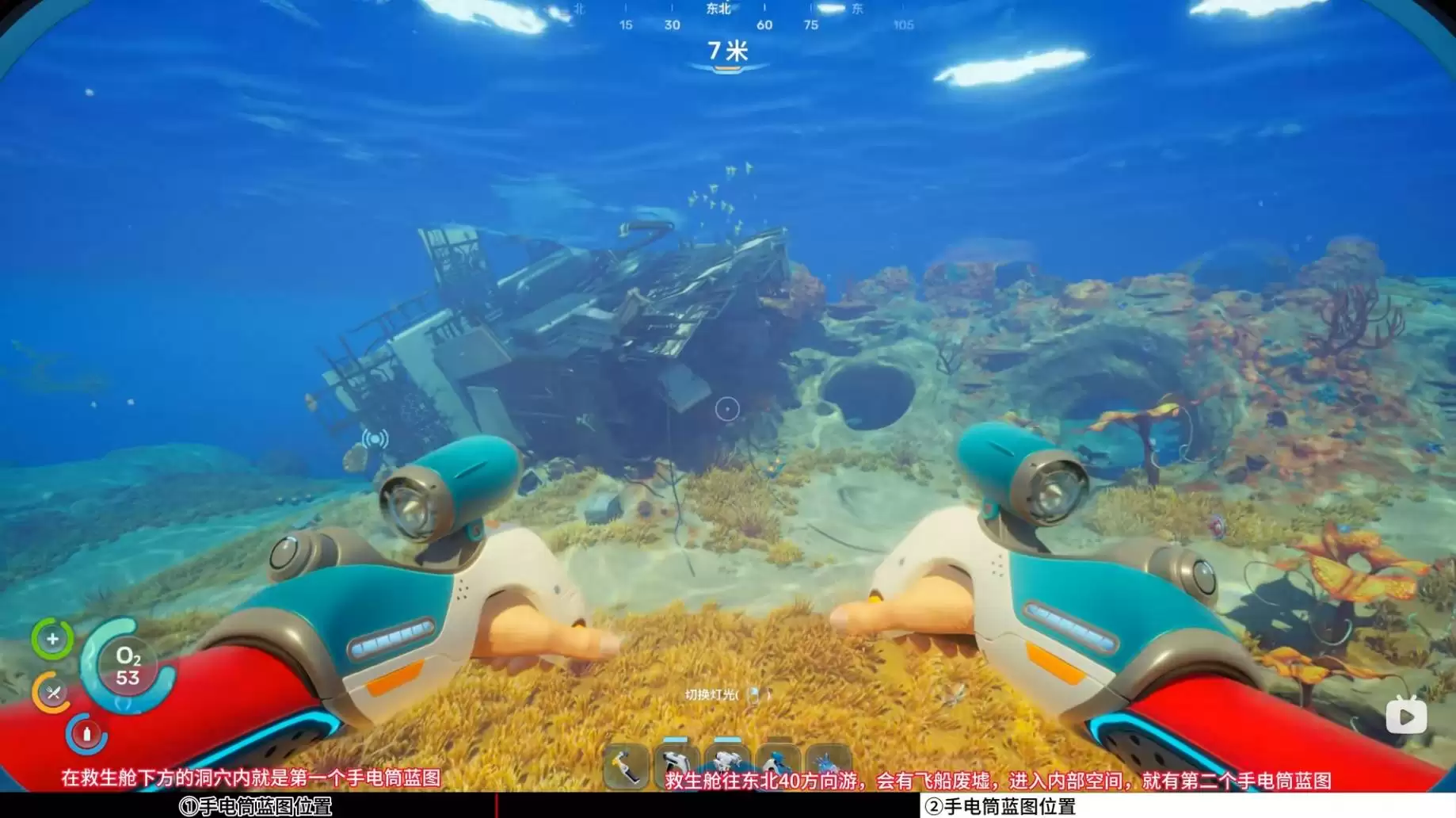Click the beacon signal marker near the wreck
The image size is (1456, 818).
pyautogui.click(x=375, y=438)
